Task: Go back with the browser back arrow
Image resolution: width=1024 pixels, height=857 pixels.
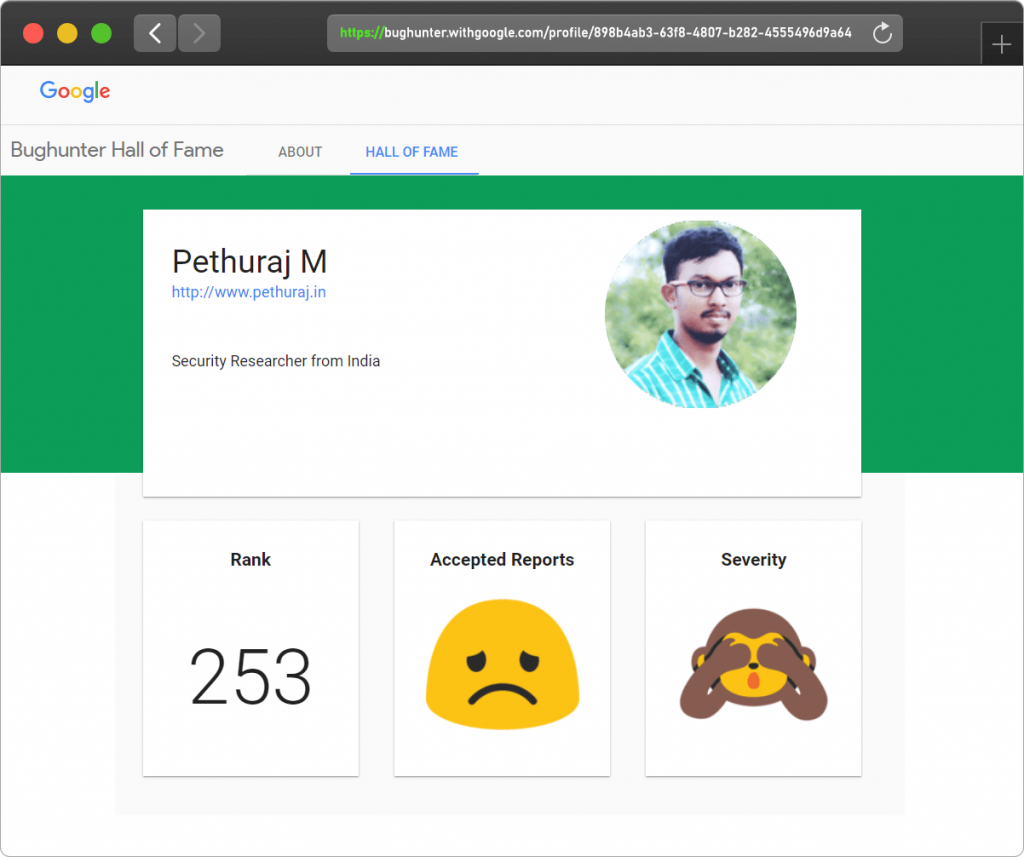Action: pyautogui.click(x=155, y=33)
